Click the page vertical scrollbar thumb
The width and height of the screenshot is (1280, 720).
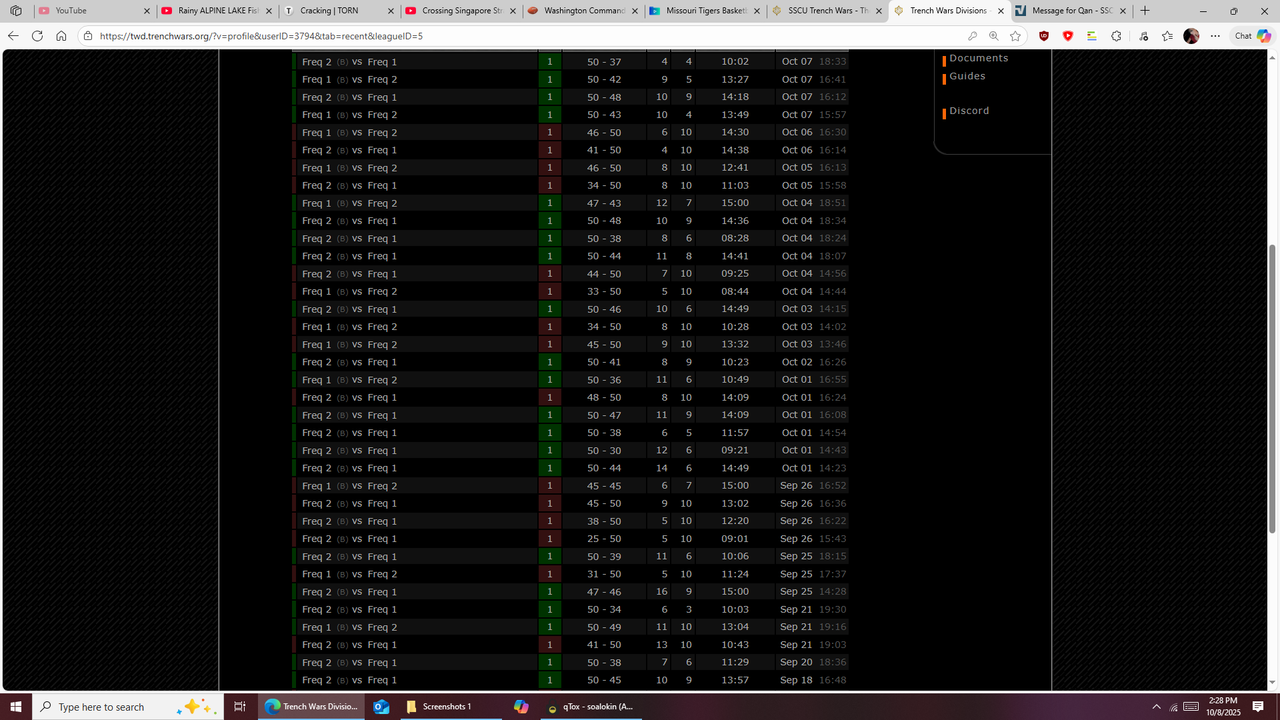[1273, 388]
